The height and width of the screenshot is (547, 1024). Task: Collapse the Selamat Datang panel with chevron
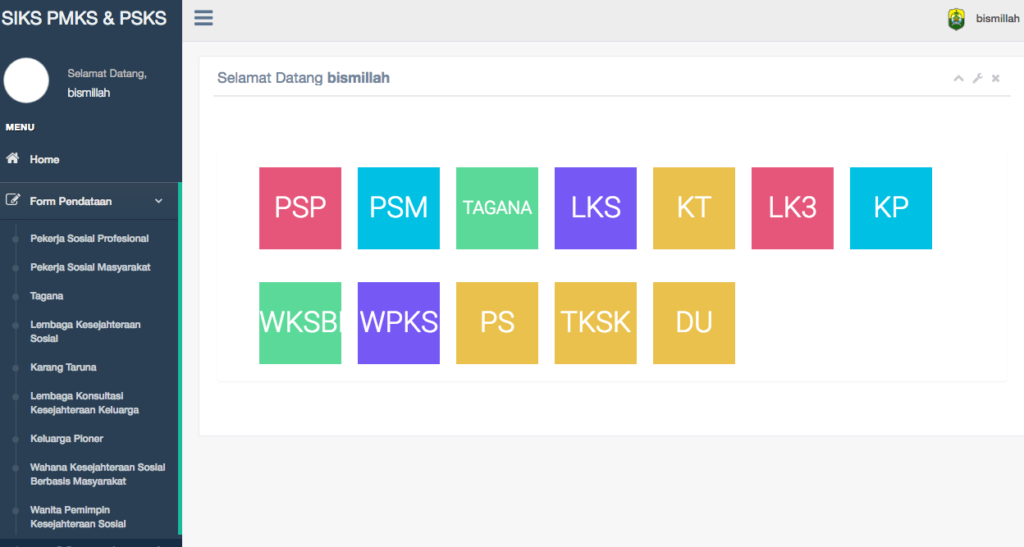pos(958,78)
